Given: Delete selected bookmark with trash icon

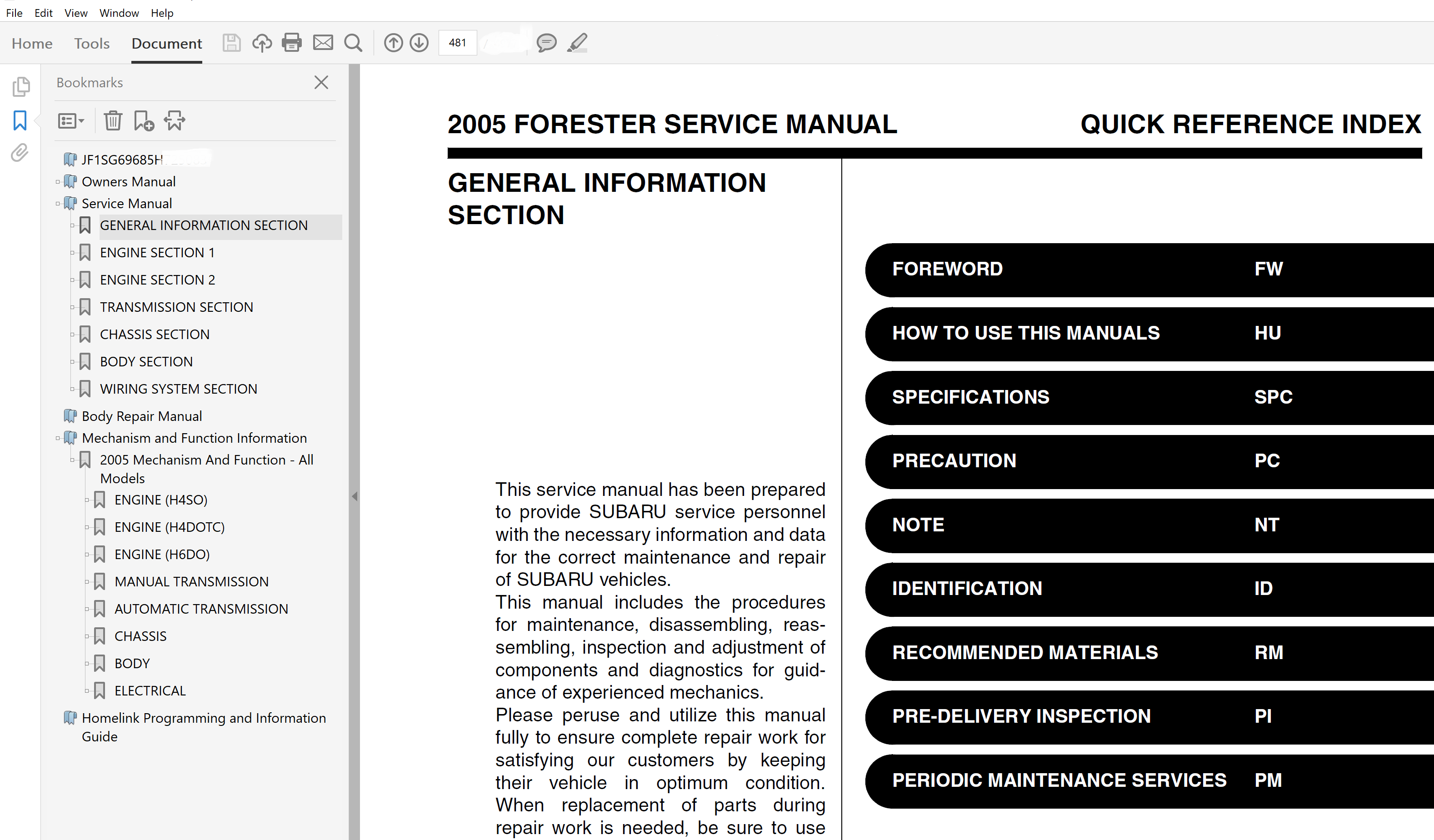Looking at the screenshot, I should point(113,120).
